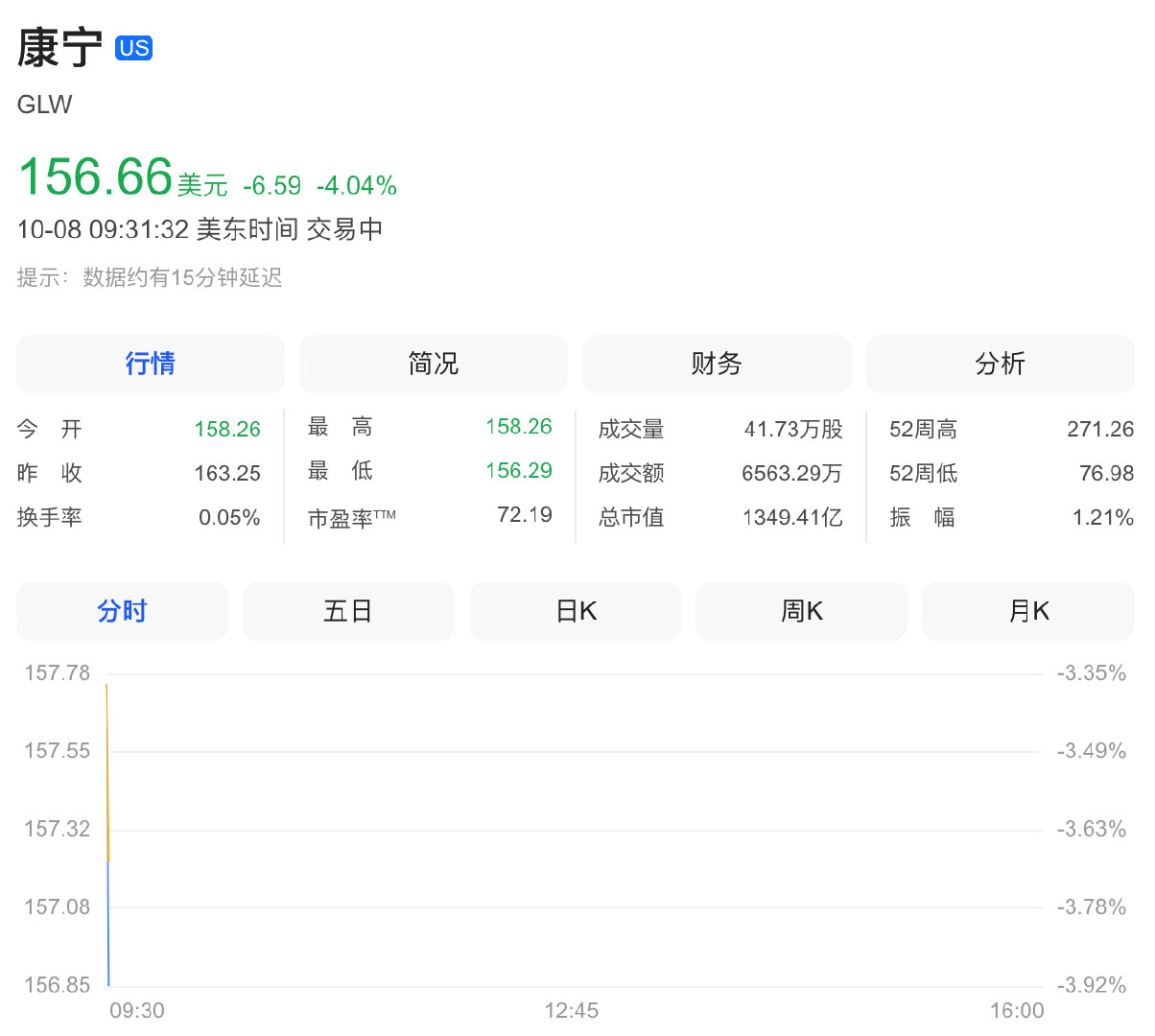
Task: Switch chart to 五日 view
Action: [x=348, y=611]
